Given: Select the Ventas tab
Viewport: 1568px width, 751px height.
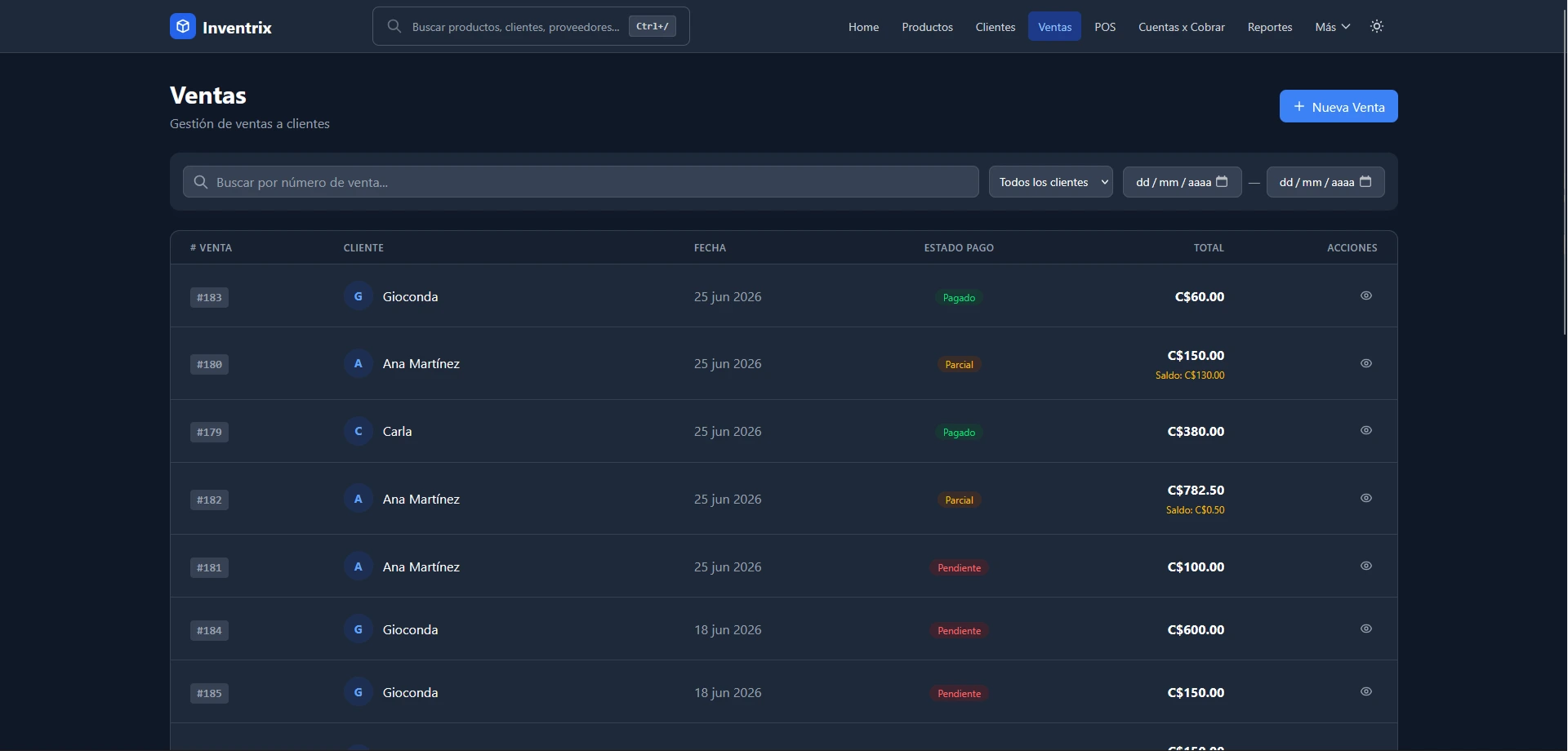Looking at the screenshot, I should [1054, 27].
